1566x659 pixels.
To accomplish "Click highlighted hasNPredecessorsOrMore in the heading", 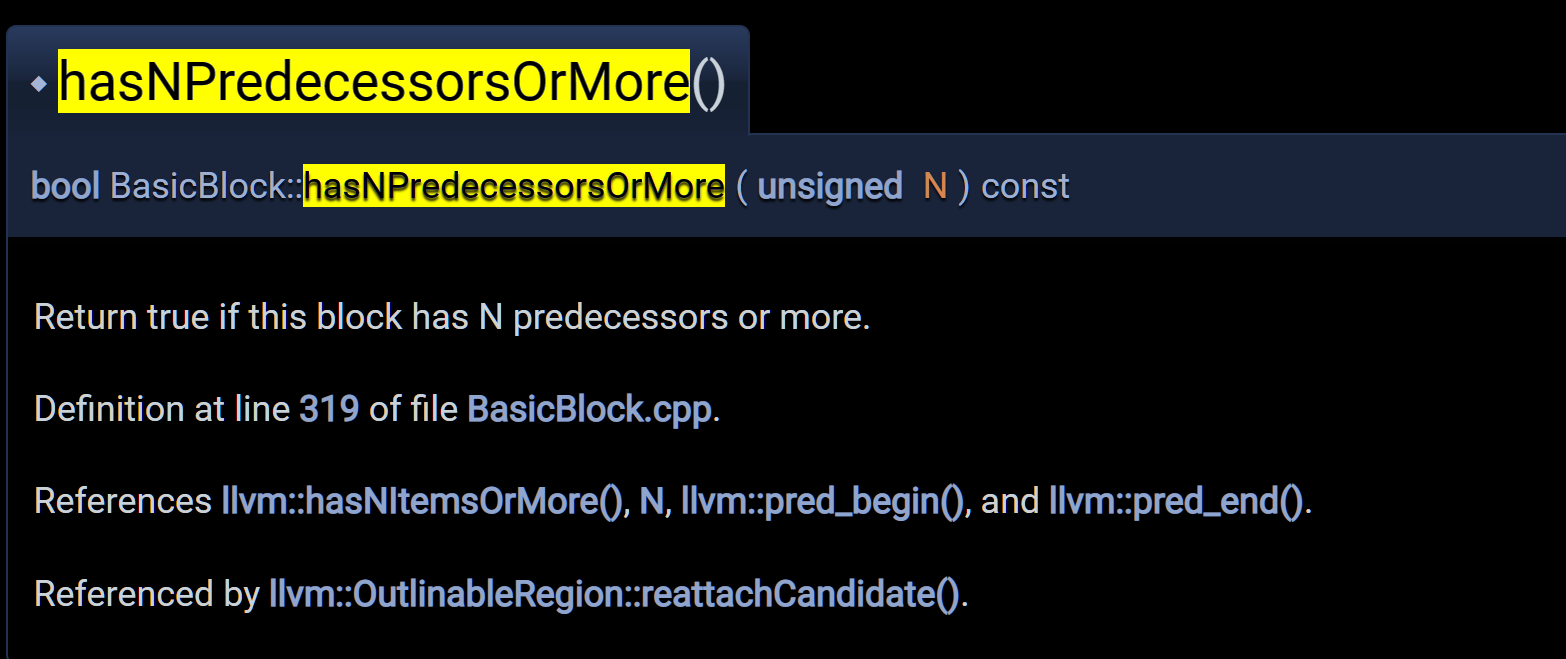I will [x=374, y=81].
